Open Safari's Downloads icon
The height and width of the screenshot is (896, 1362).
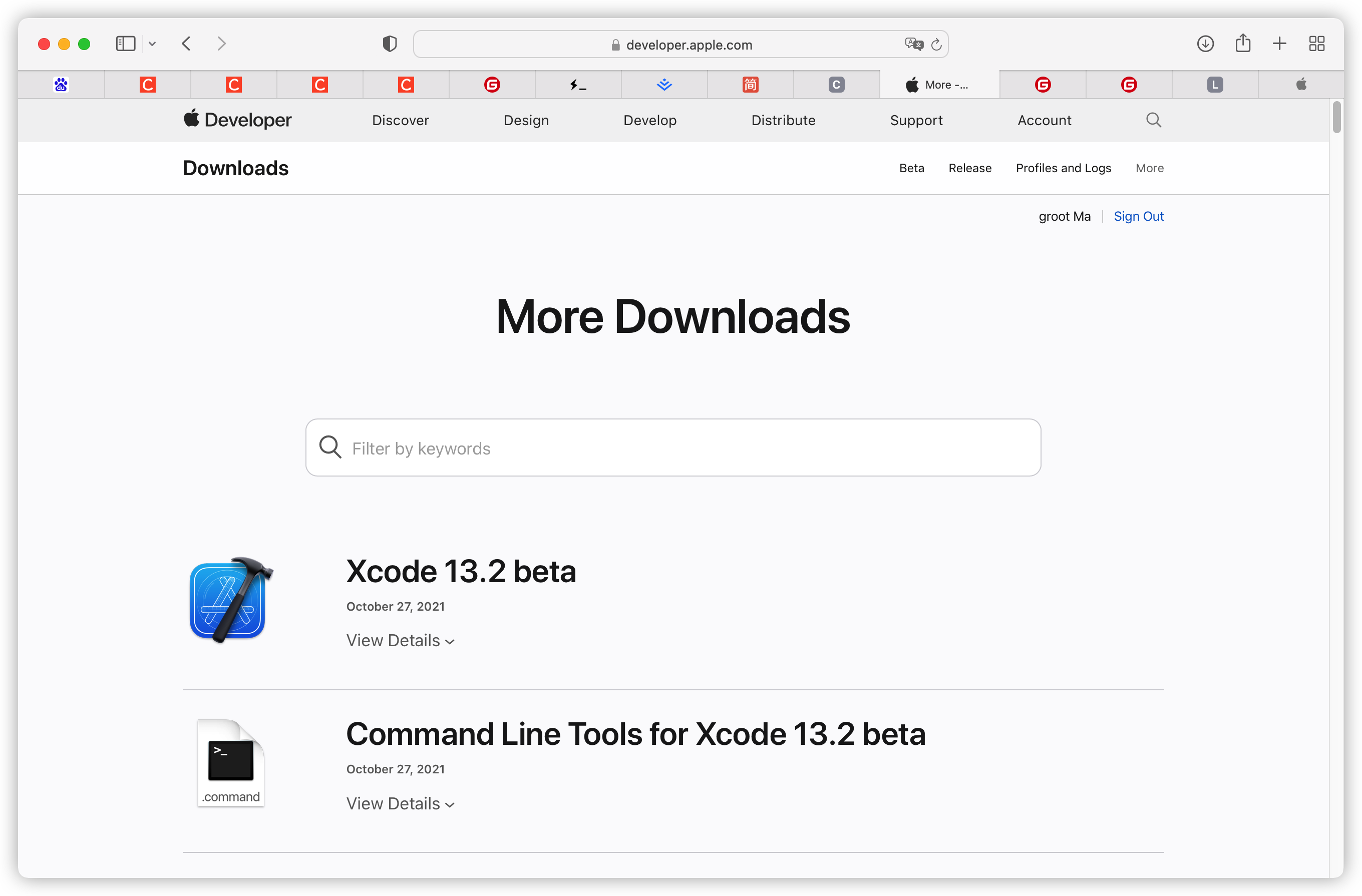(1206, 44)
